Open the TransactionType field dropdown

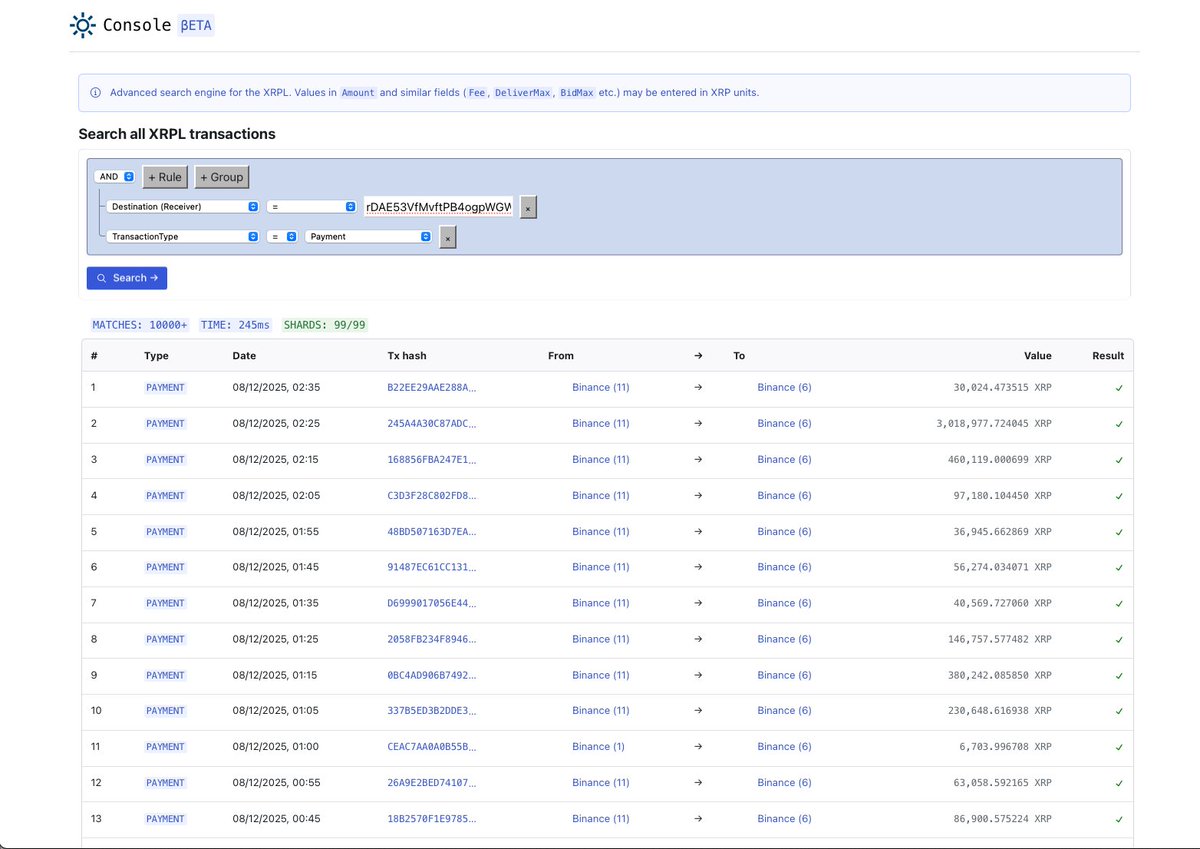pos(183,237)
